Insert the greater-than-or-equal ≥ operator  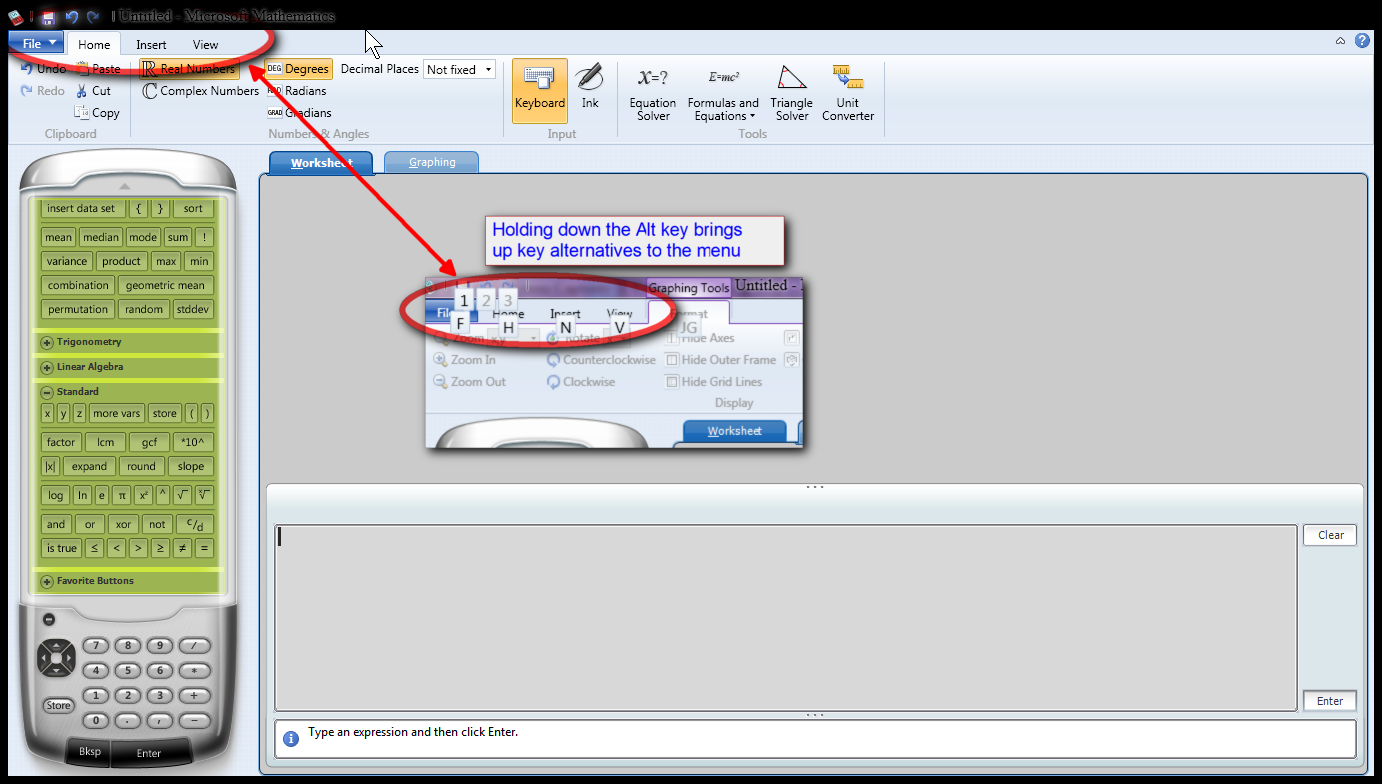(x=160, y=548)
